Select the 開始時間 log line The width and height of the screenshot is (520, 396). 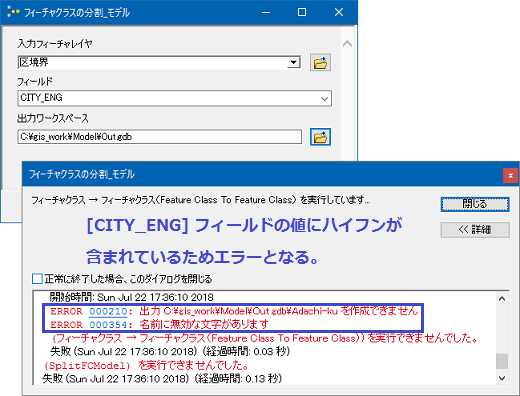131,297
